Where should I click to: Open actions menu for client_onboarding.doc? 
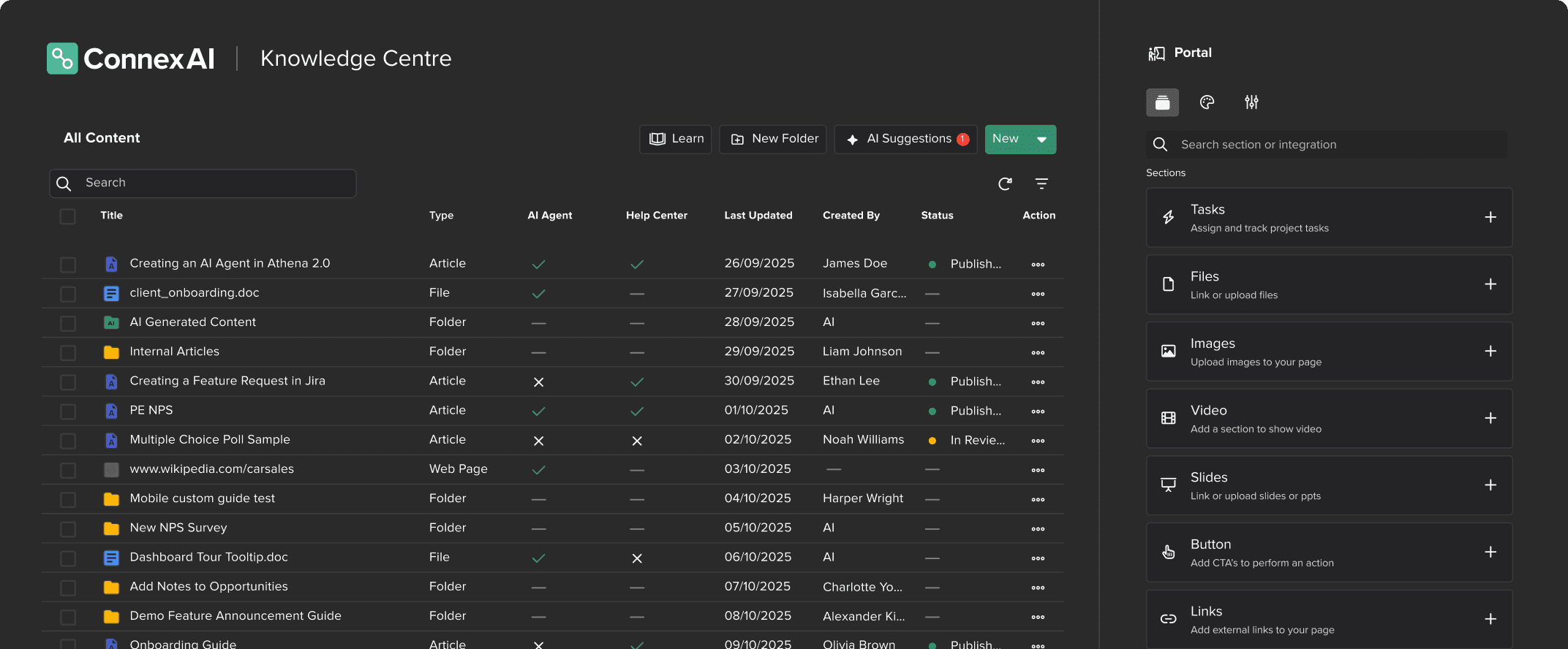1038,294
